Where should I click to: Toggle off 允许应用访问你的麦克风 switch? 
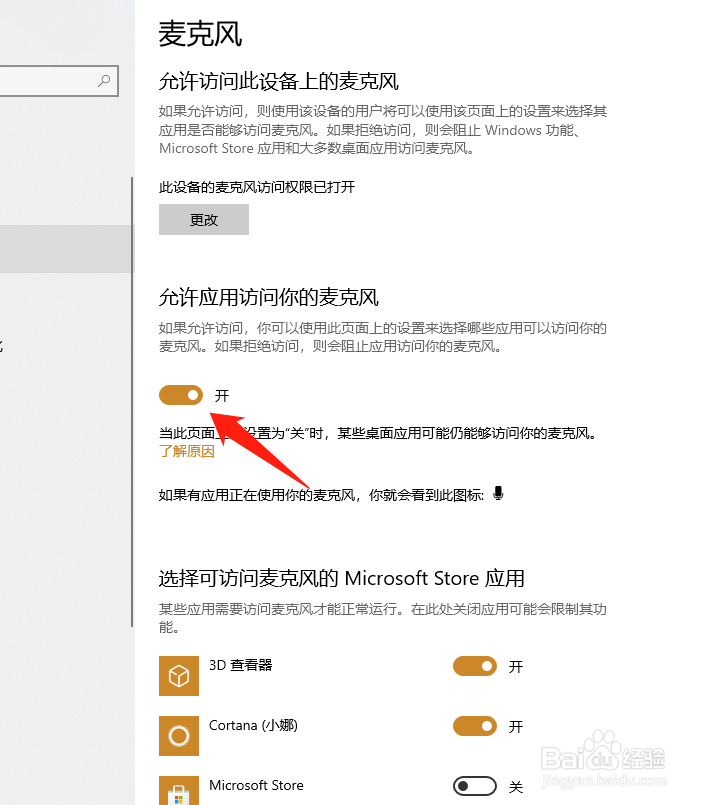181,395
